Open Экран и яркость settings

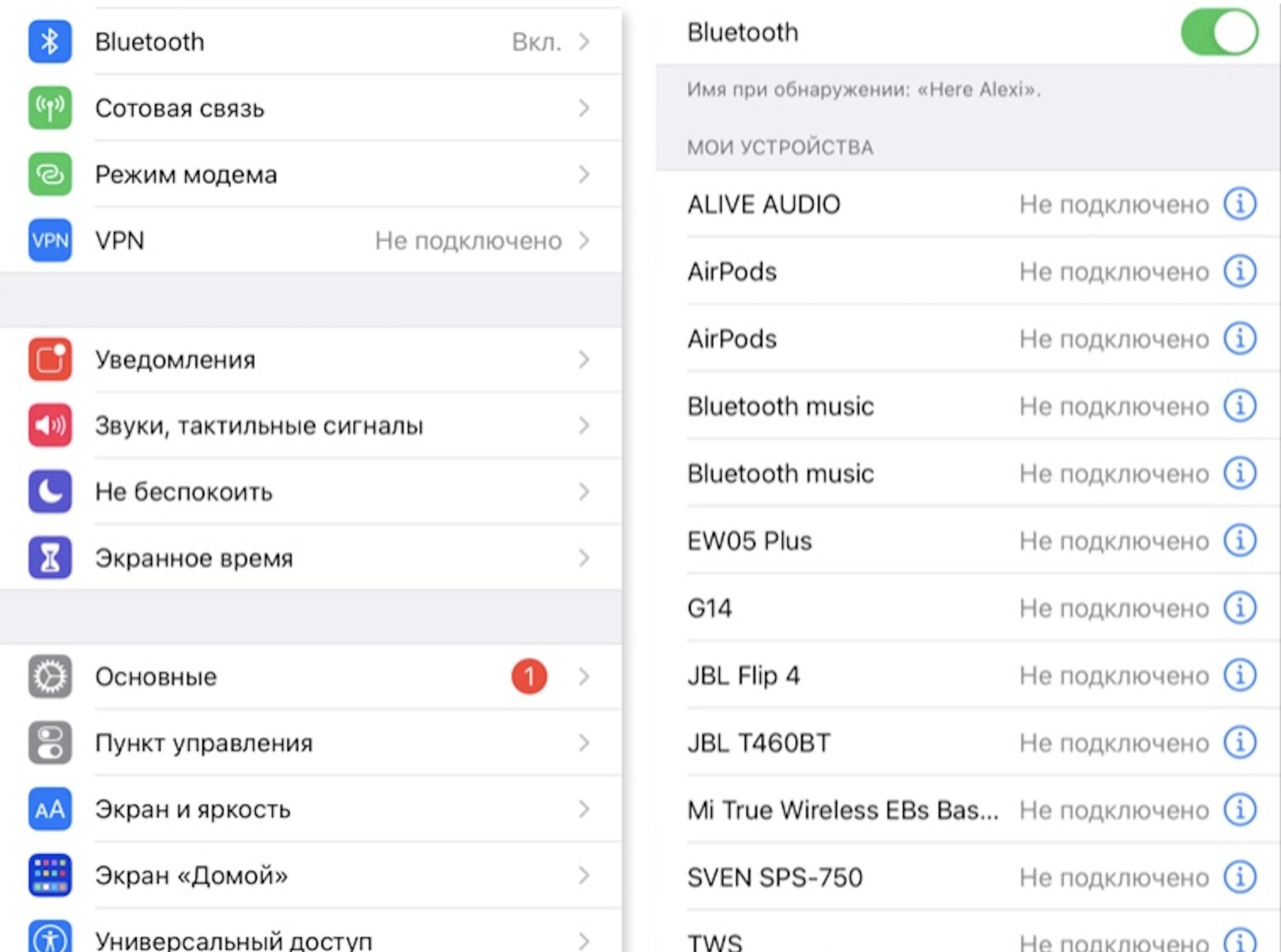311,809
